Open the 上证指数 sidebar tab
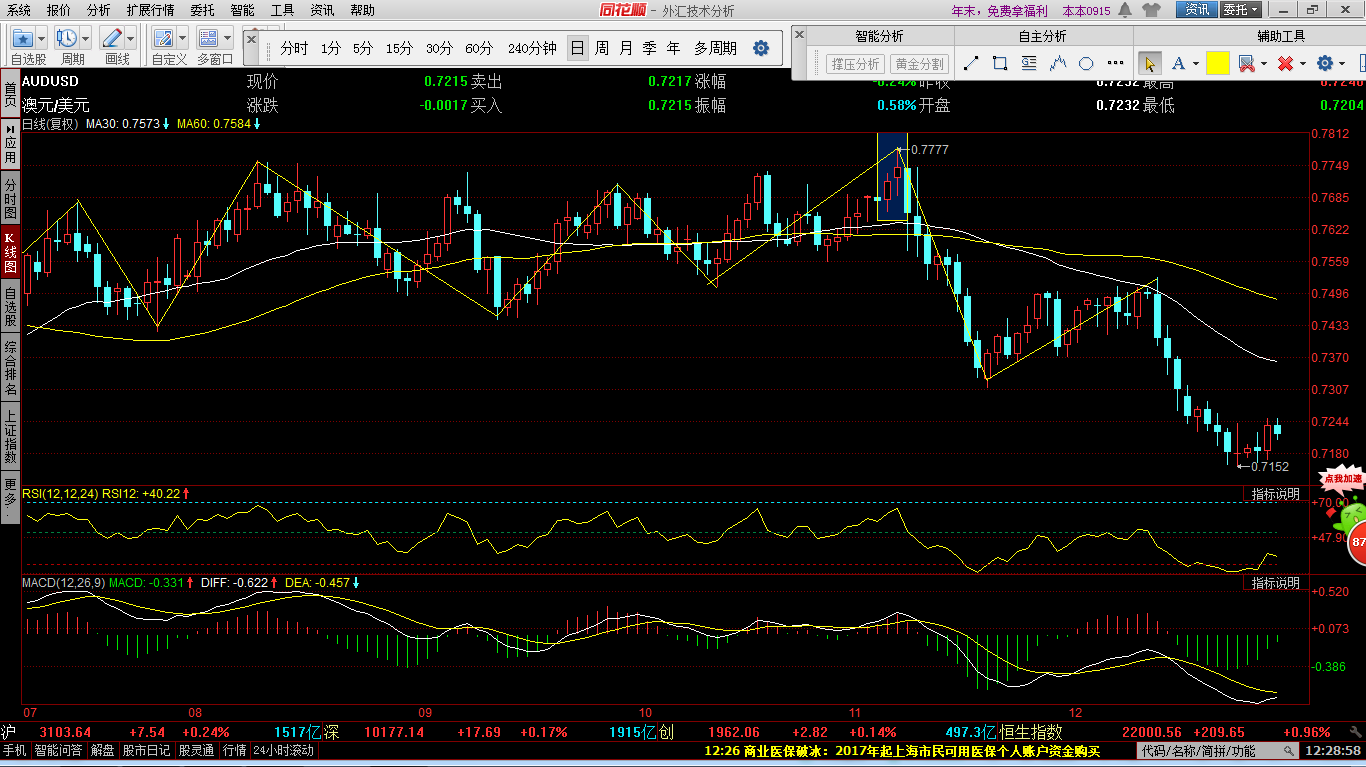This screenshot has width=1366, height=767. pyautogui.click(x=10, y=435)
